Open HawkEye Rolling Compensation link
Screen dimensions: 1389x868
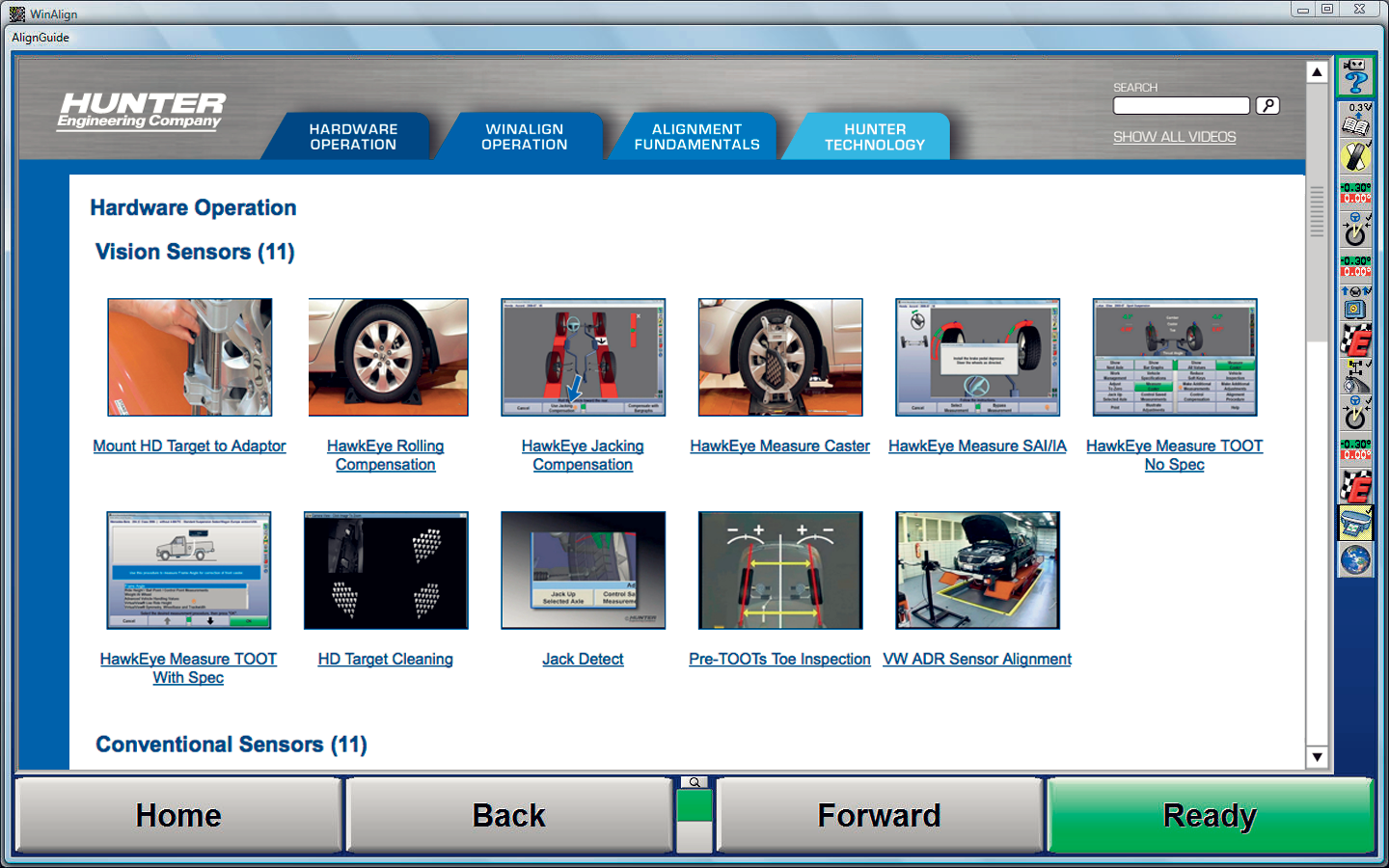pyautogui.click(x=386, y=455)
